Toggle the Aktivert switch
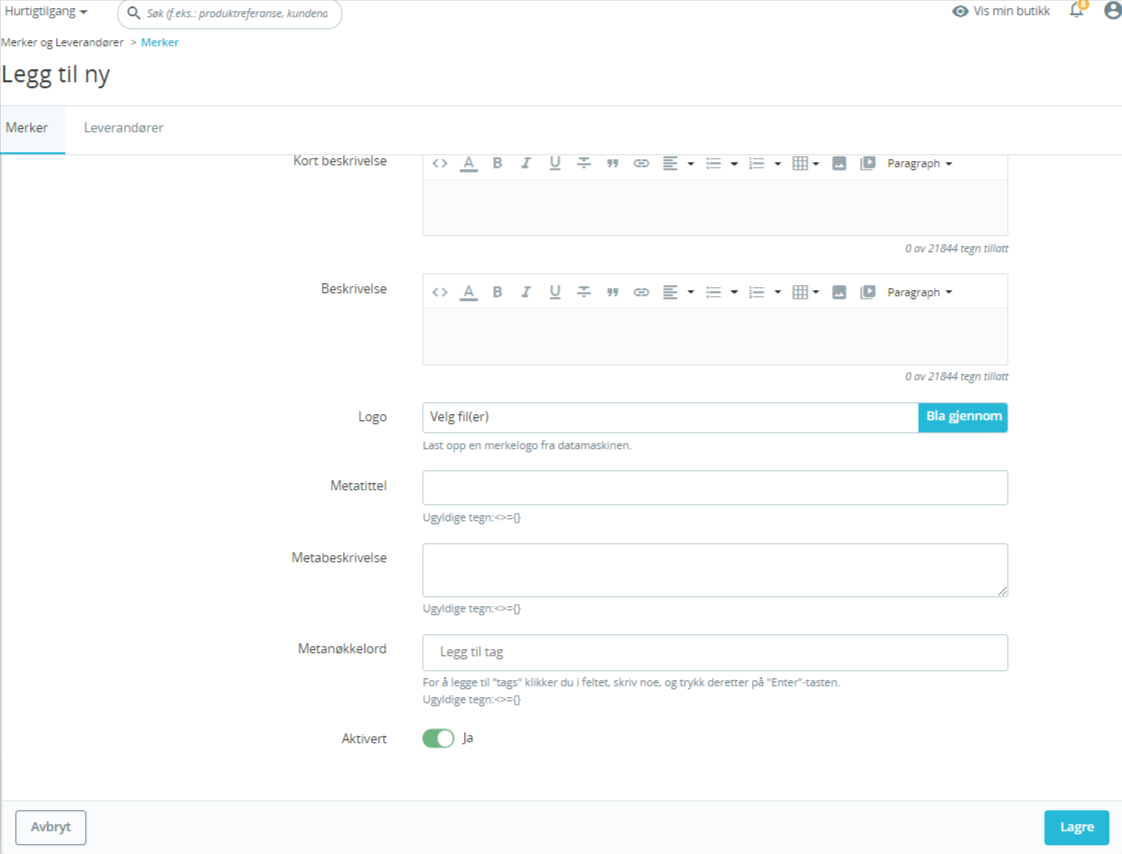 [438, 738]
